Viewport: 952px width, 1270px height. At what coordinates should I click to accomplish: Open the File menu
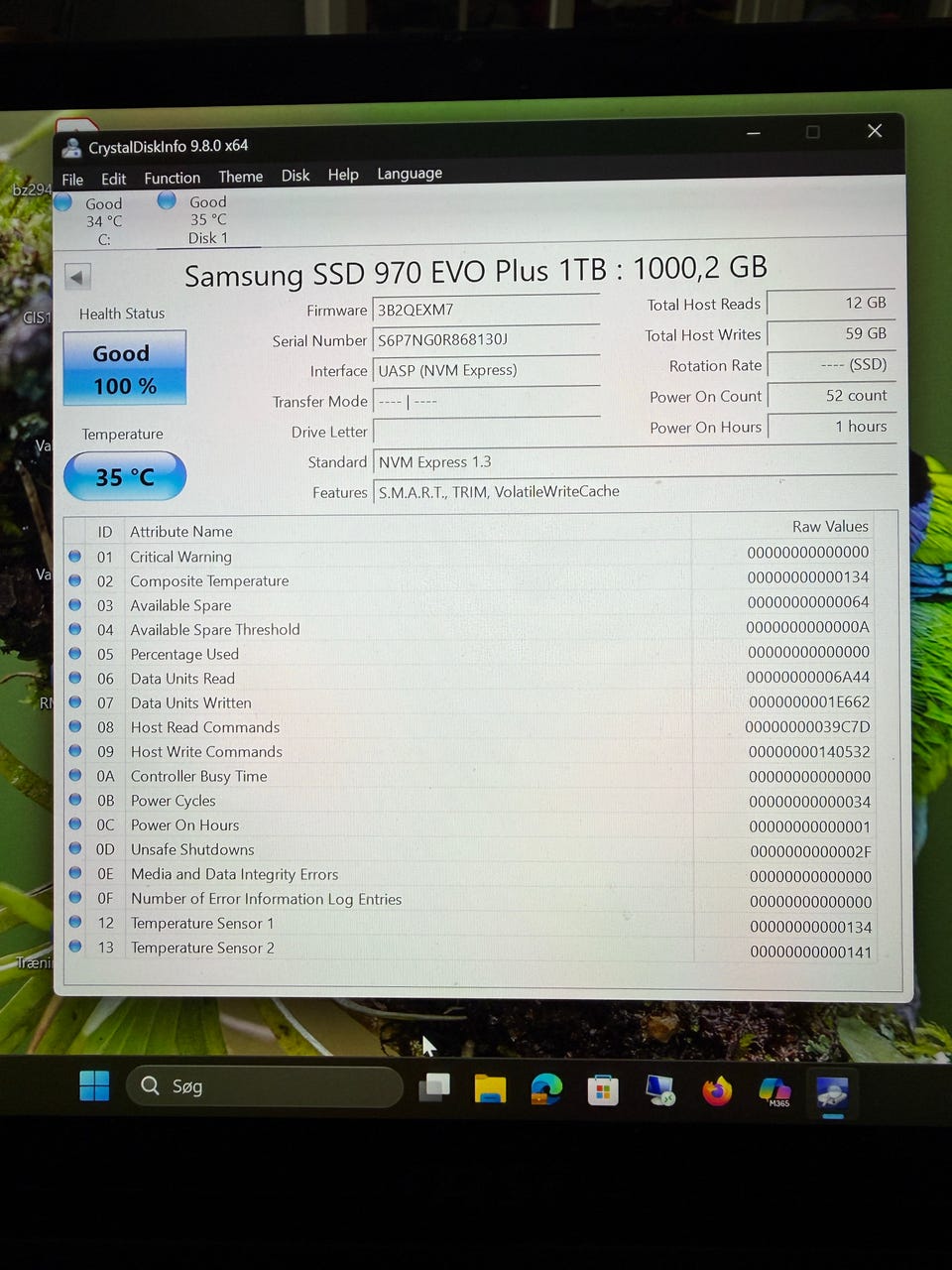click(x=72, y=180)
